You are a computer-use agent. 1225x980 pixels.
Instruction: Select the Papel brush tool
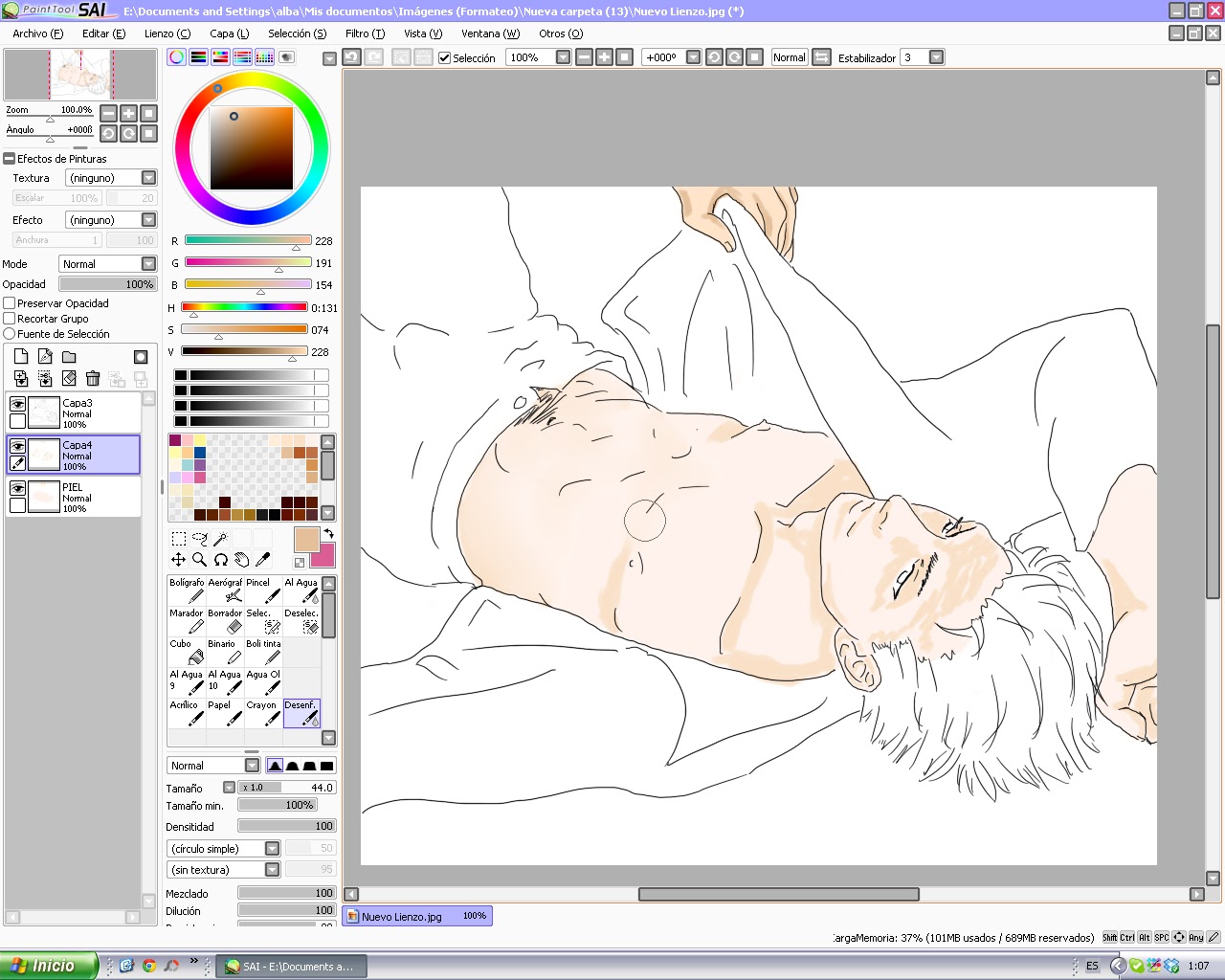tap(225, 713)
